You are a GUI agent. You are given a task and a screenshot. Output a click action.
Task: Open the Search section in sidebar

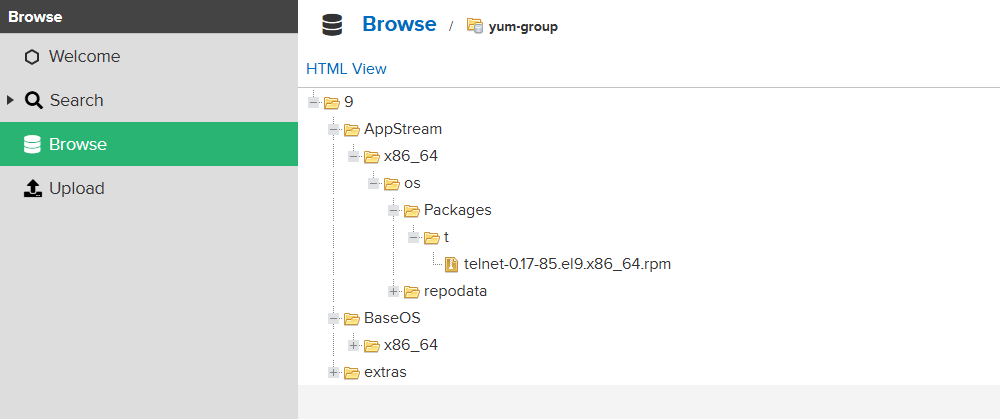149,101
